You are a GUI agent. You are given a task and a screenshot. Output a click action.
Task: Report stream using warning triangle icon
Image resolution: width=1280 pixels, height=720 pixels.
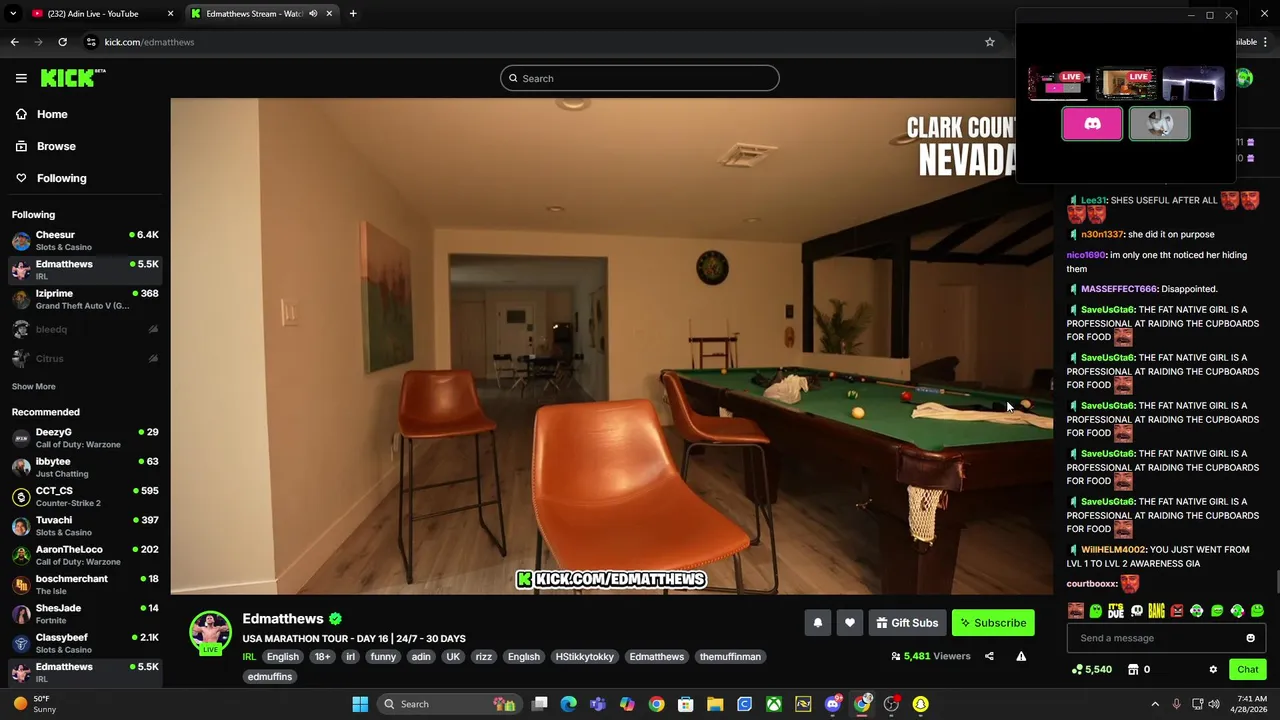click(x=1021, y=656)
